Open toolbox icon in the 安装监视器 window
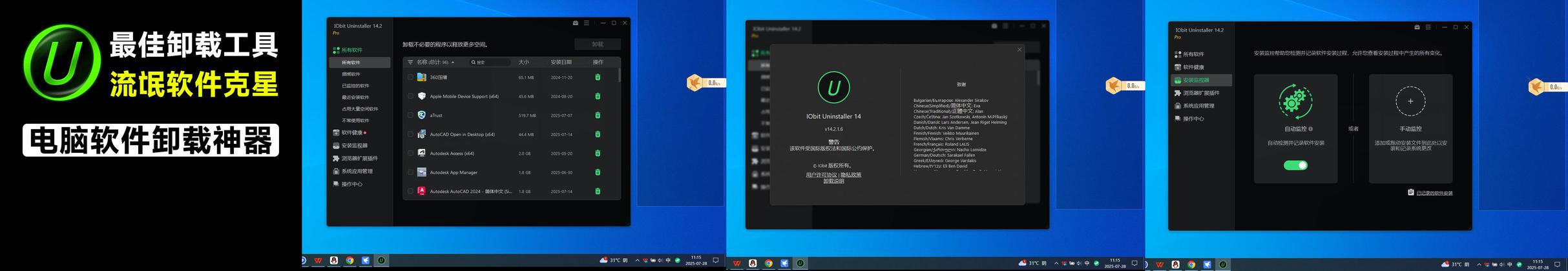This screenshot has height=271, width=1568. click(1417, 27)
